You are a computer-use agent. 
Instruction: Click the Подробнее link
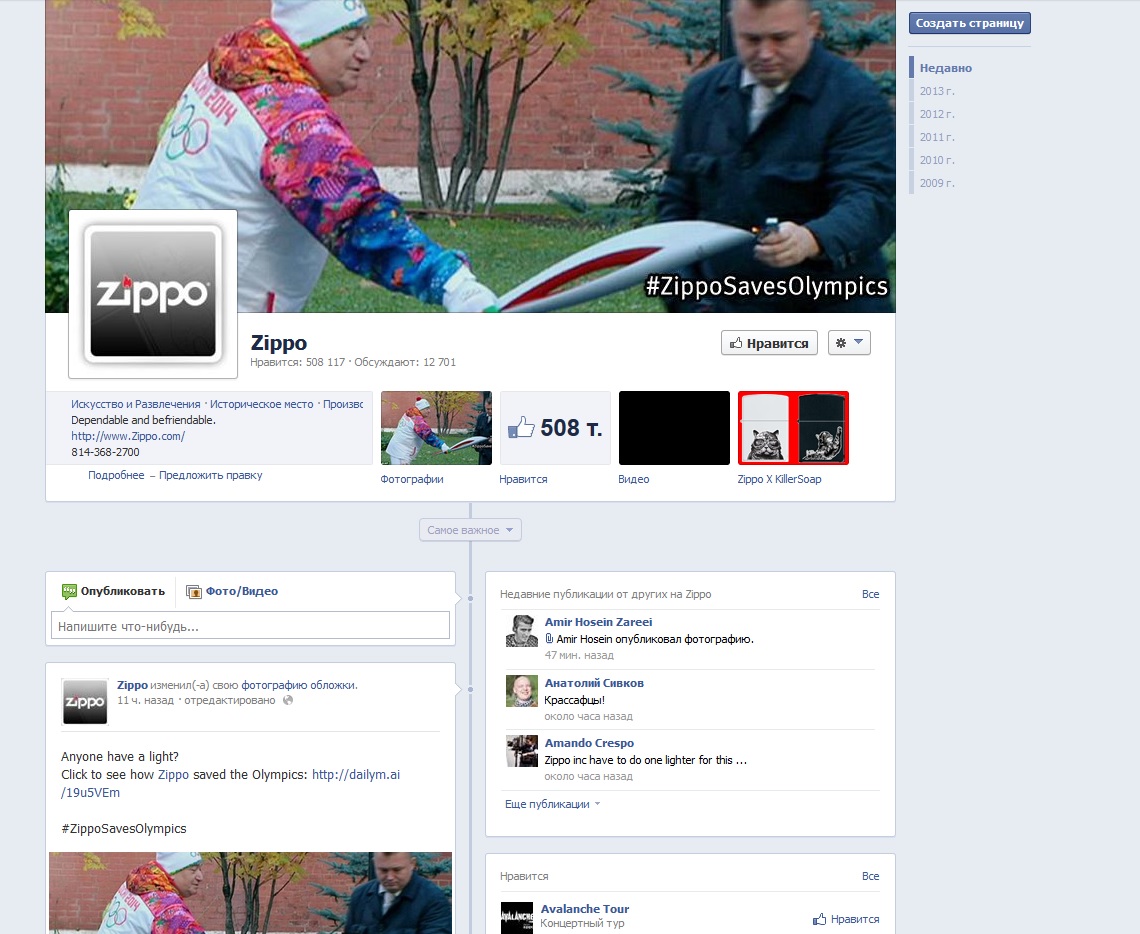[x=116, y=475]
